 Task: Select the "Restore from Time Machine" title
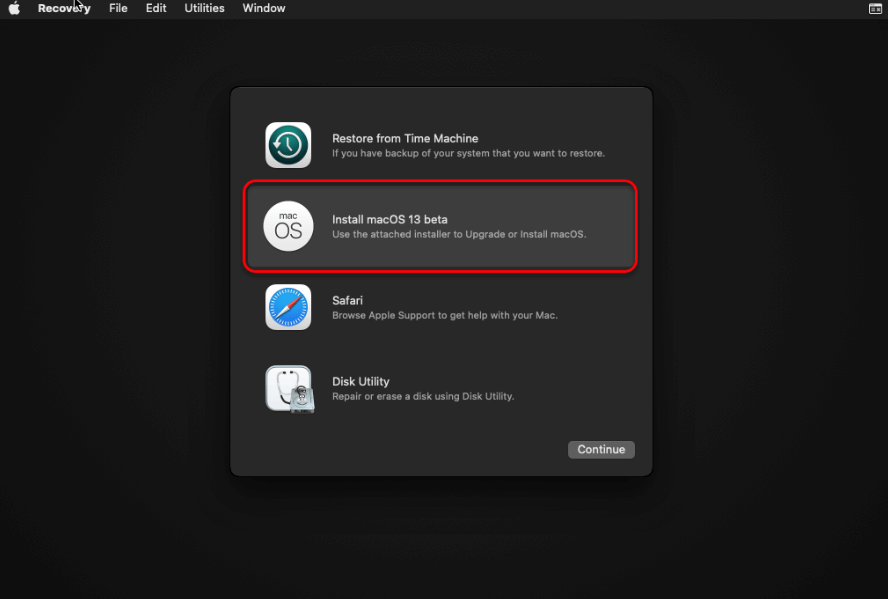[405, 138]
